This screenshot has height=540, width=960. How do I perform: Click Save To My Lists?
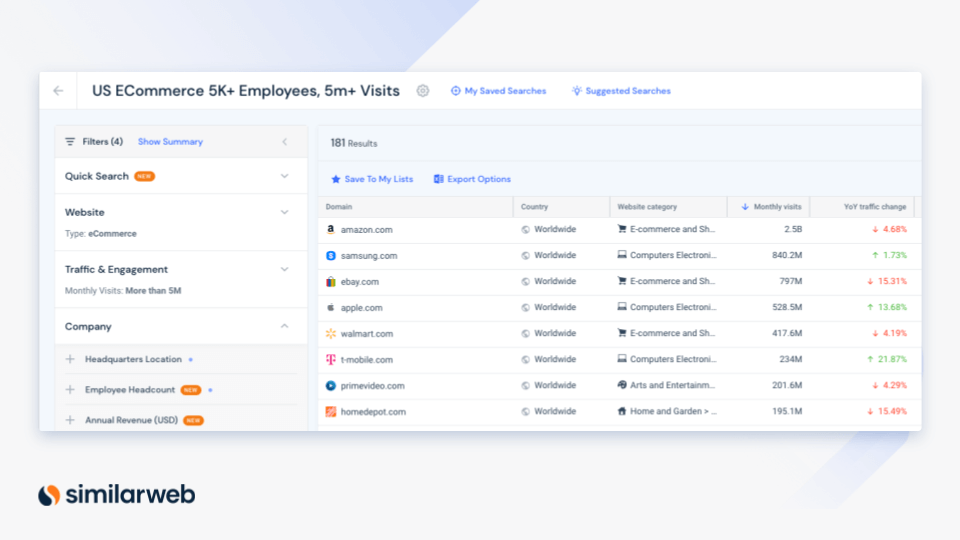click(x=372, y=179)
